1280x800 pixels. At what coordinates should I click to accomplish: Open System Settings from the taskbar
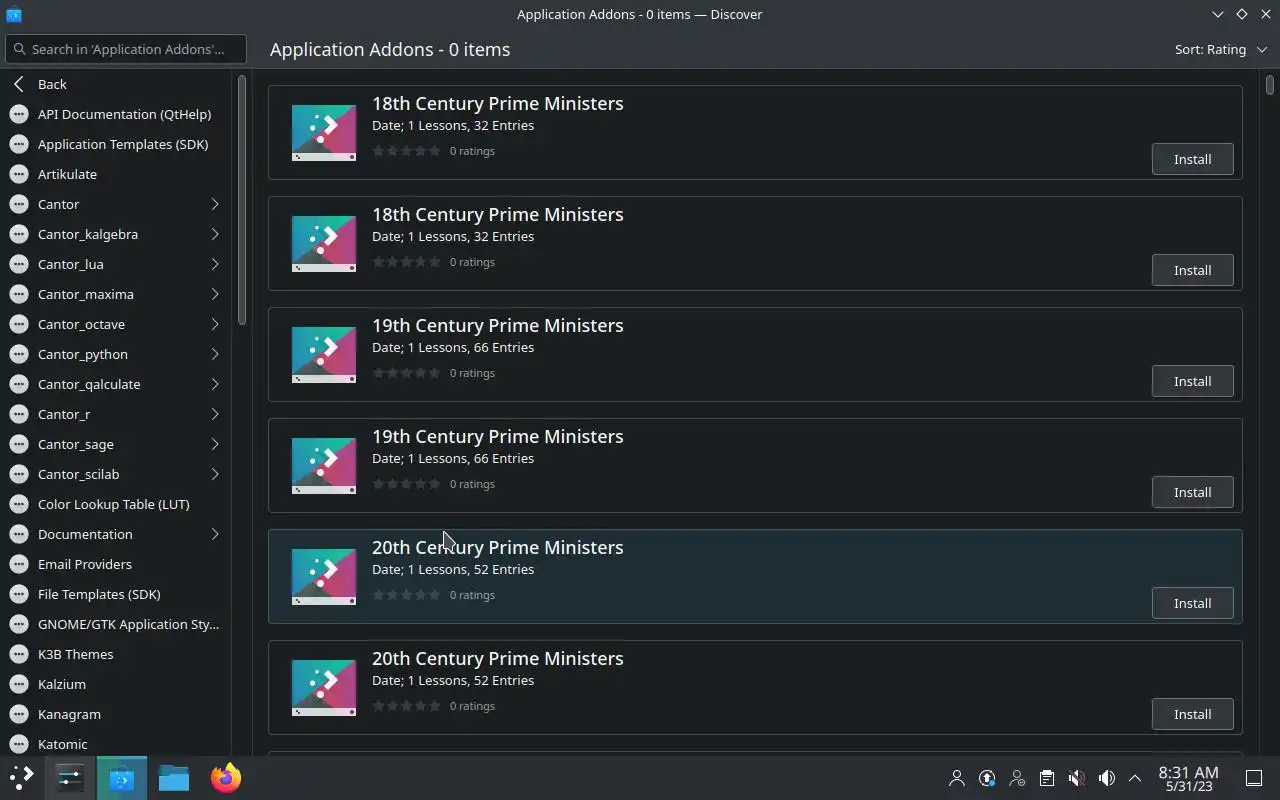[x=70, y=778]
